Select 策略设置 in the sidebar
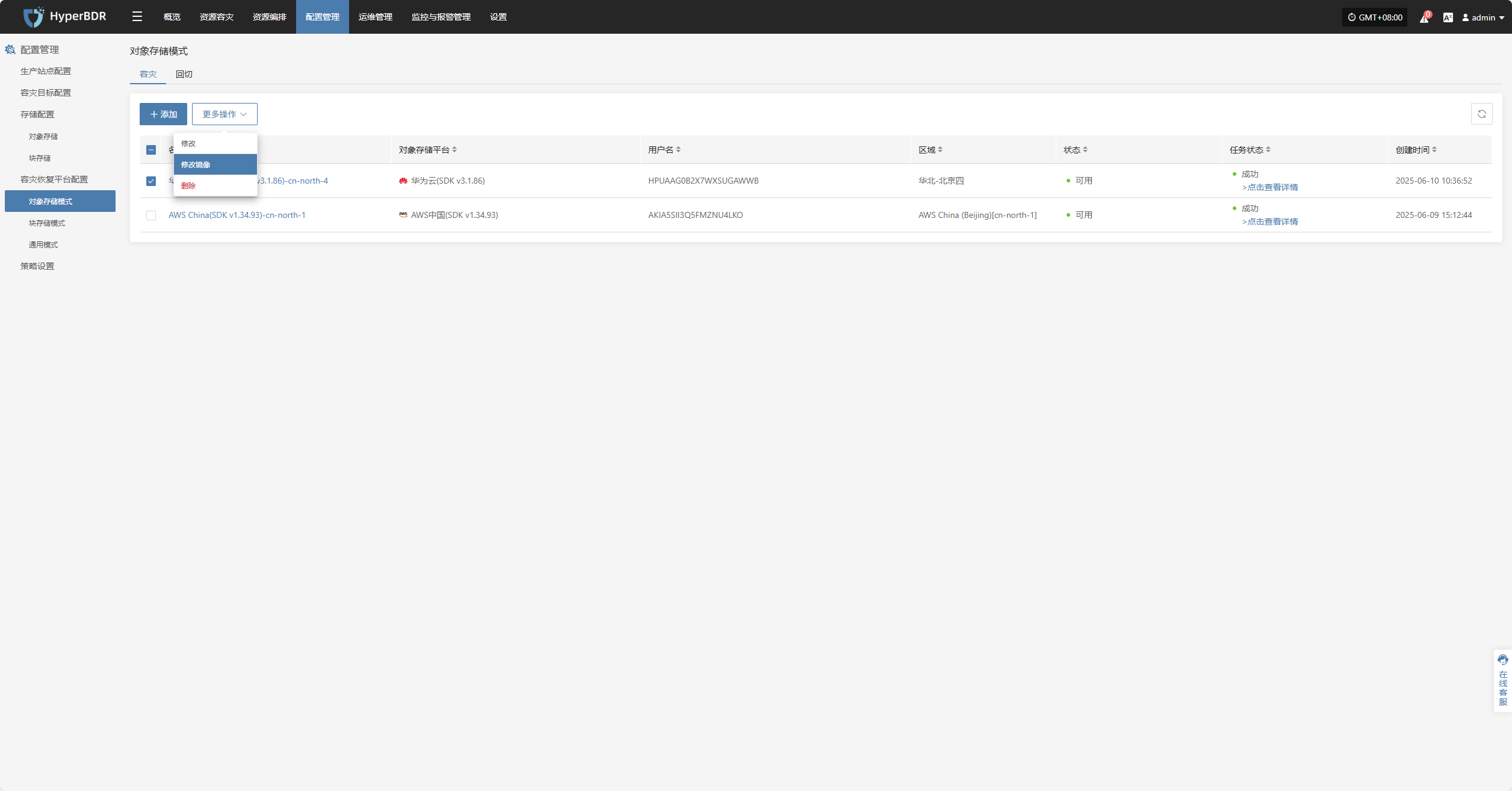The height and width of the screenshot is (791, 1512). point(37,266)
